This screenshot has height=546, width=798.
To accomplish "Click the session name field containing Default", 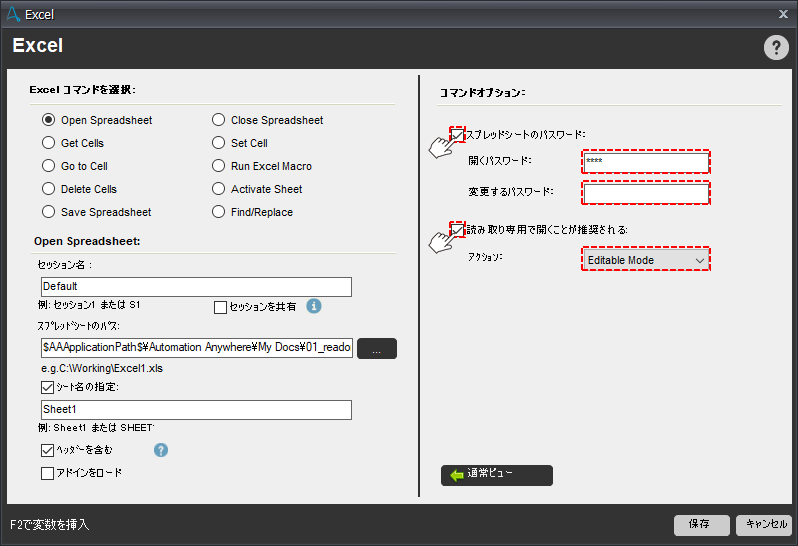I will (196, 286).
